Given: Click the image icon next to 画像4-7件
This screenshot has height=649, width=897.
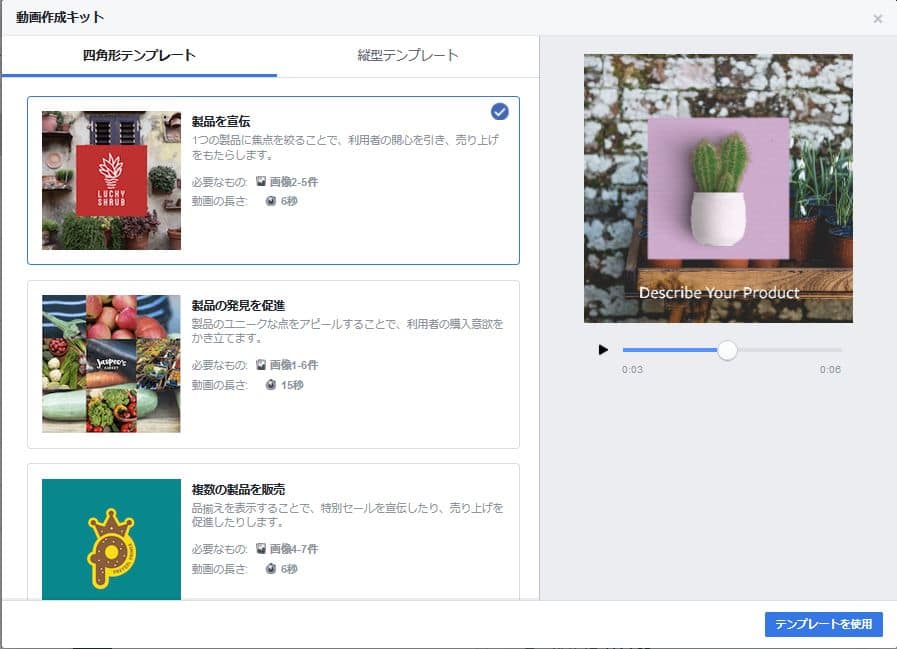Looking at the screenshot, I should (261, 550).
